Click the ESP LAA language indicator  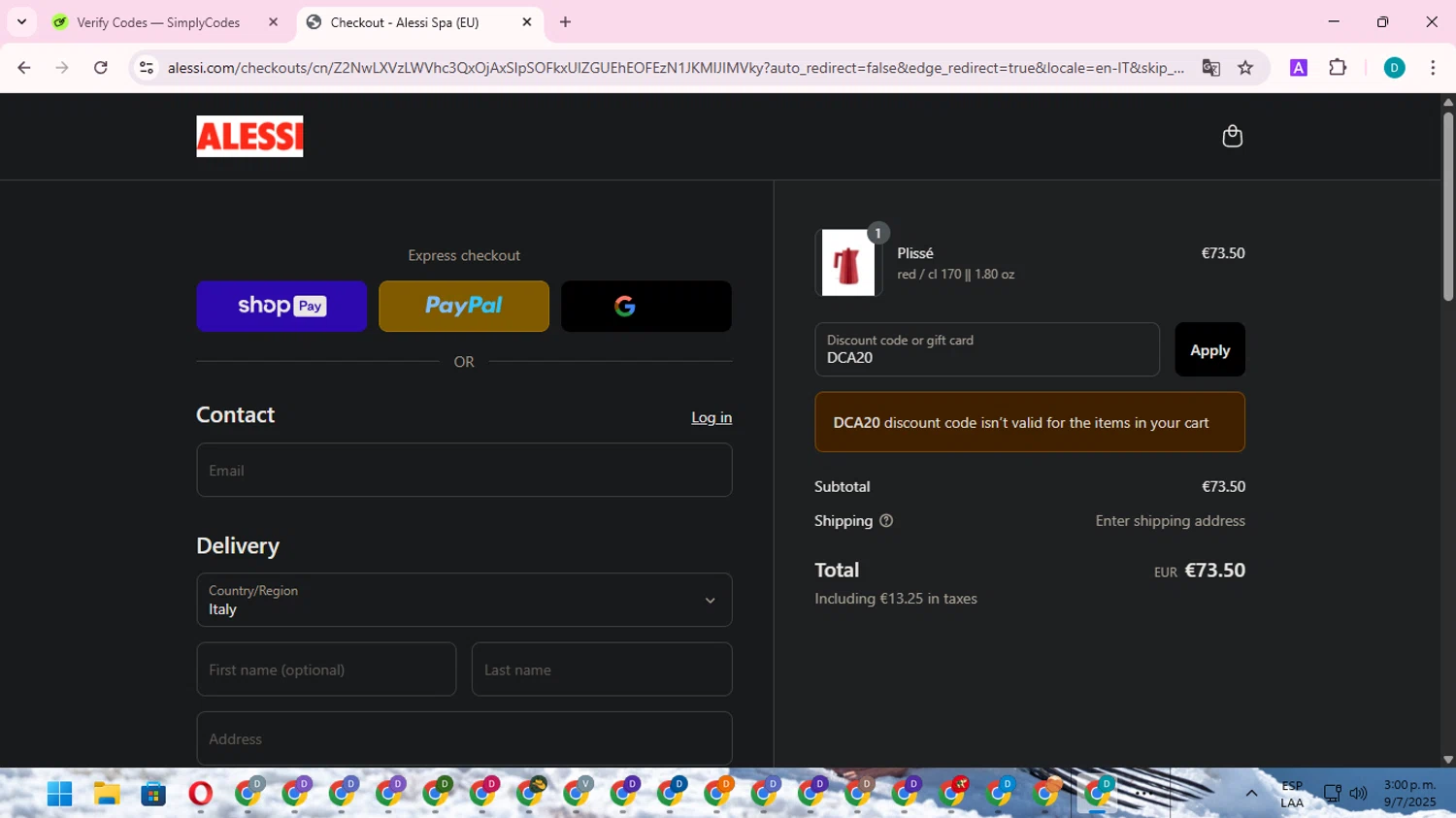click(1292, 794)
